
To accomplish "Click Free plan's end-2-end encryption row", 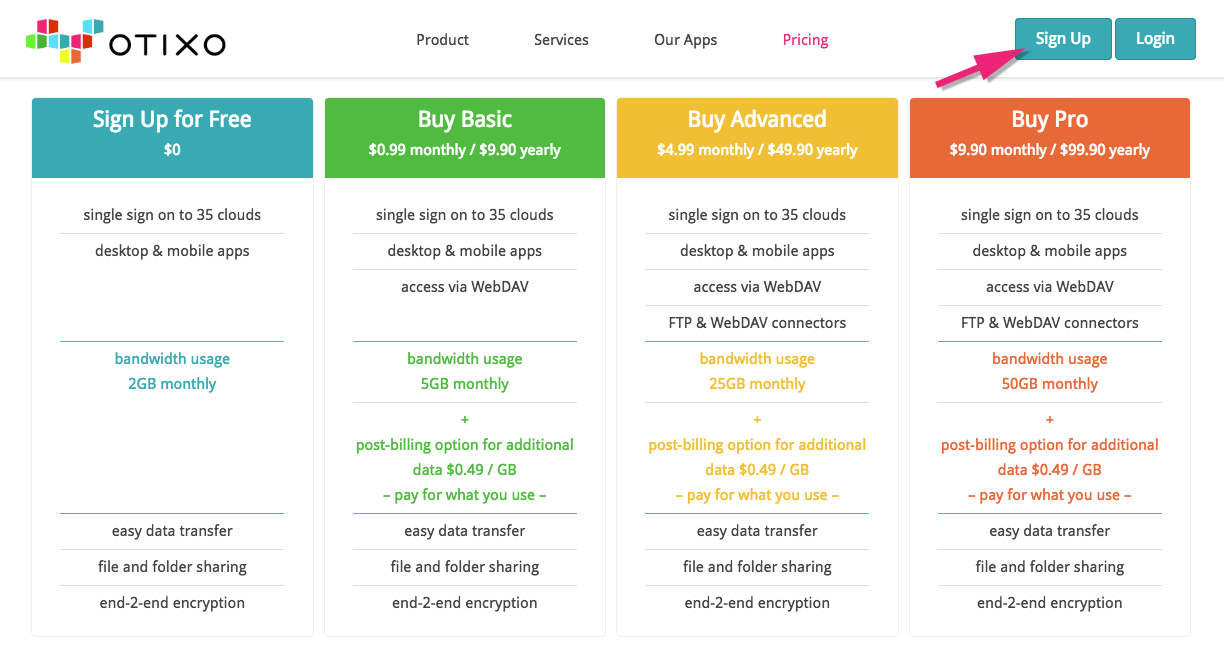I will (x=172, y=603).
